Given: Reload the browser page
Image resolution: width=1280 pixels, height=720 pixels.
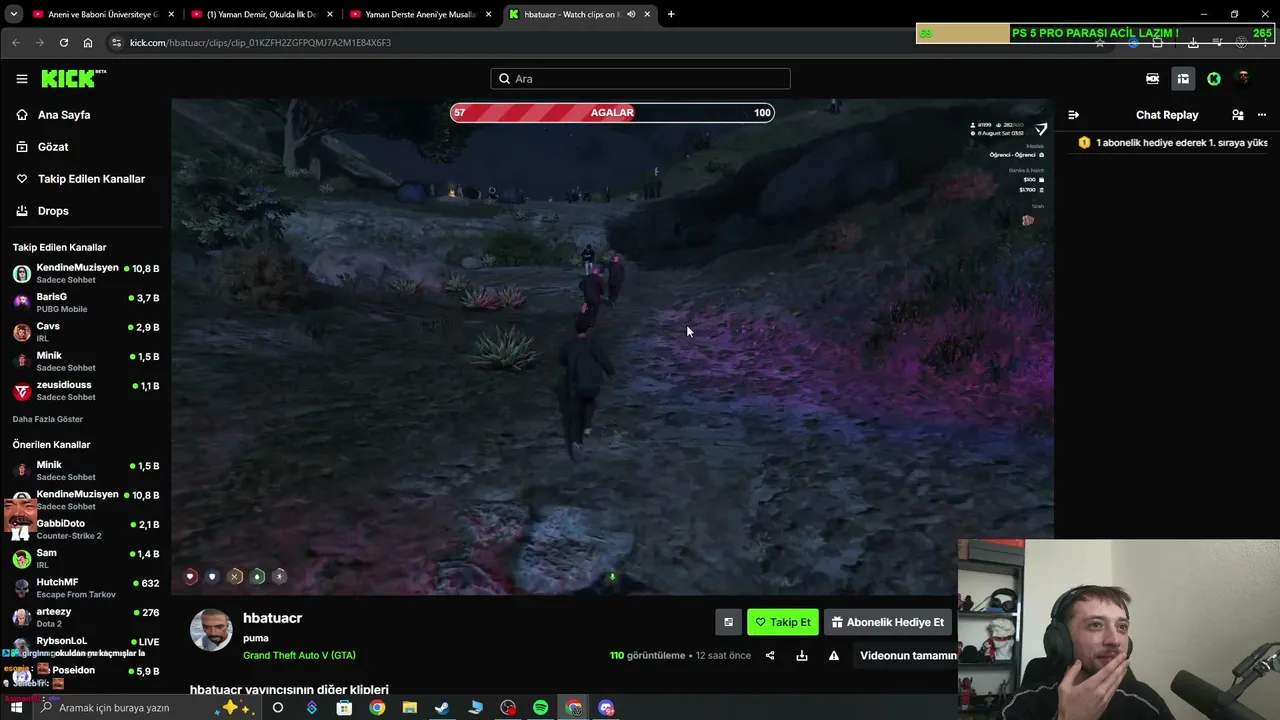Looking at the screenshot, I should point(64,43).
